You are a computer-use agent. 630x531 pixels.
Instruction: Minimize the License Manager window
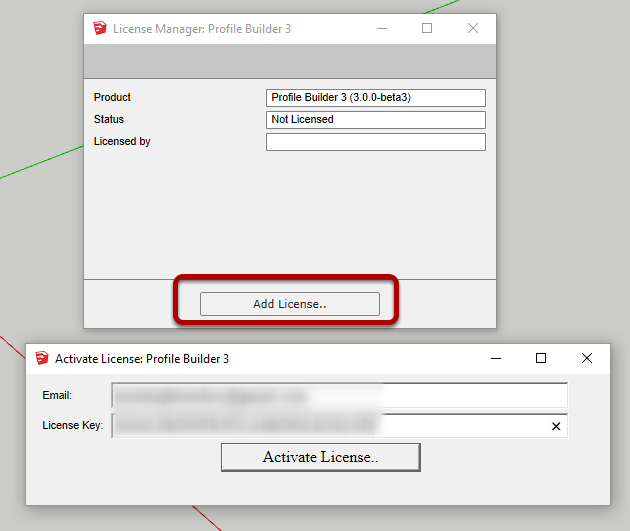click(381, 29)
